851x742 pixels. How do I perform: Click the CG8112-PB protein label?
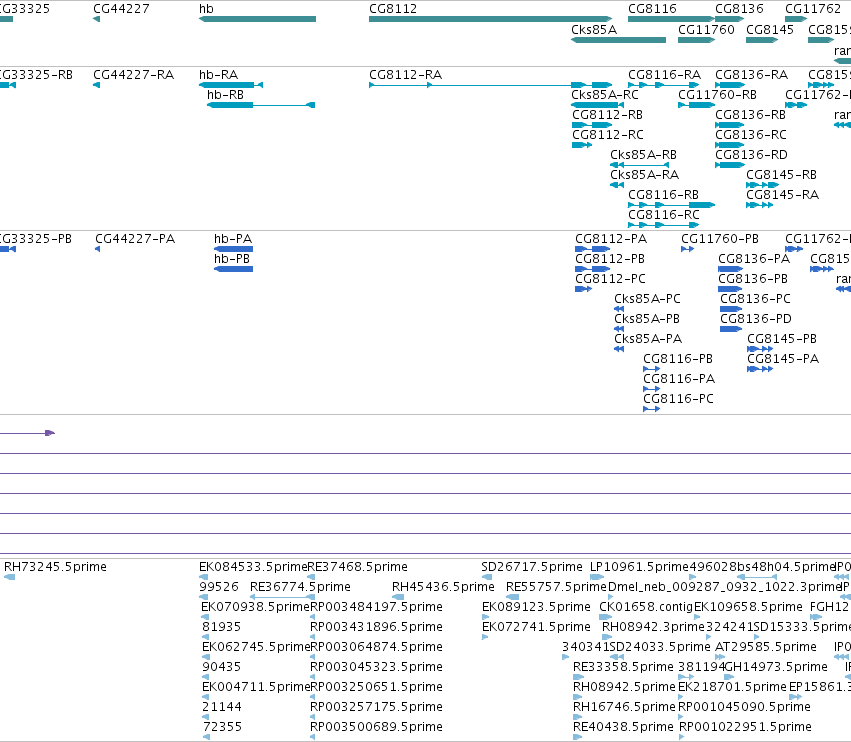(610, 259)
